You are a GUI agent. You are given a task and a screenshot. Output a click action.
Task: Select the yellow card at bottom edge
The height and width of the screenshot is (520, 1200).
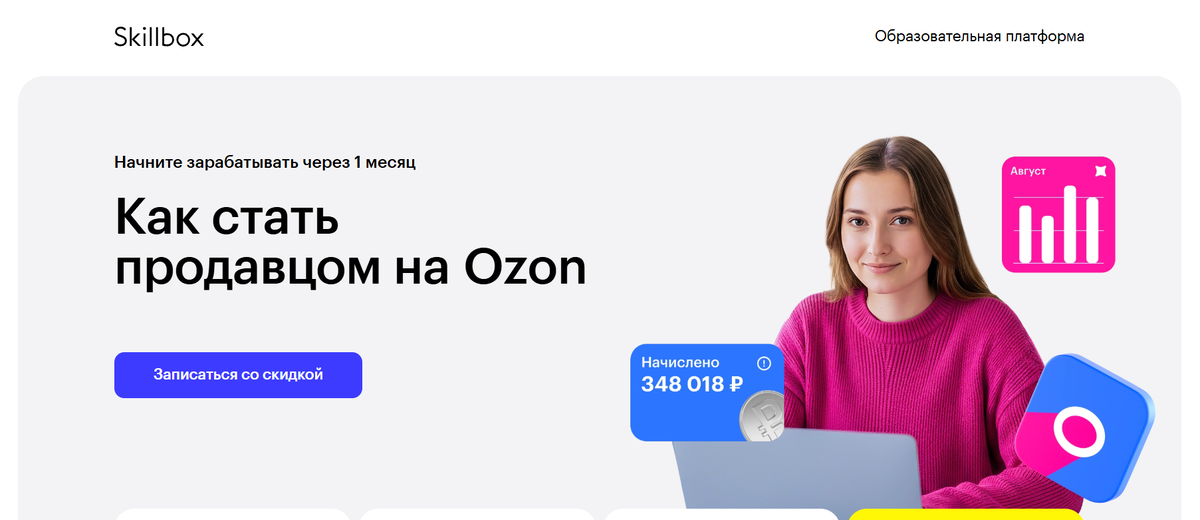click(965, 514)
